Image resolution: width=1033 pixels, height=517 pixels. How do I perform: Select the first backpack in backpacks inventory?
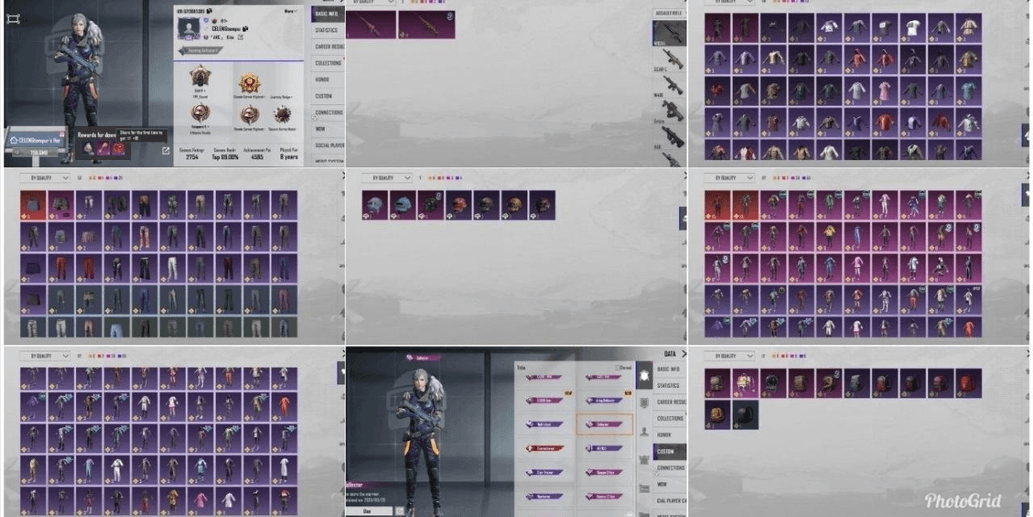click(x=717, y=383)
